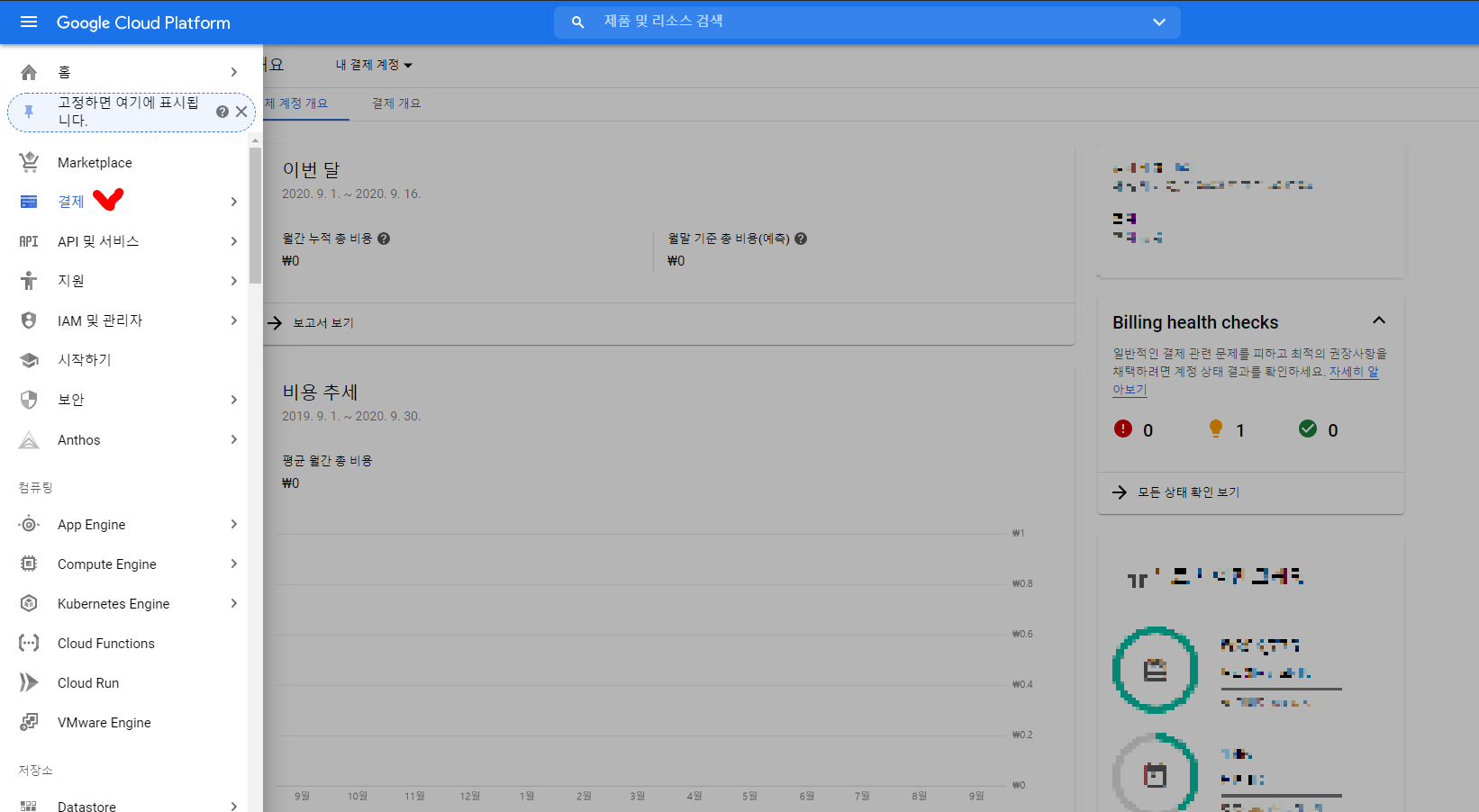Click the teal circular progress document icon
This screenshot has width=1479, height=812.
[1155, 670]
